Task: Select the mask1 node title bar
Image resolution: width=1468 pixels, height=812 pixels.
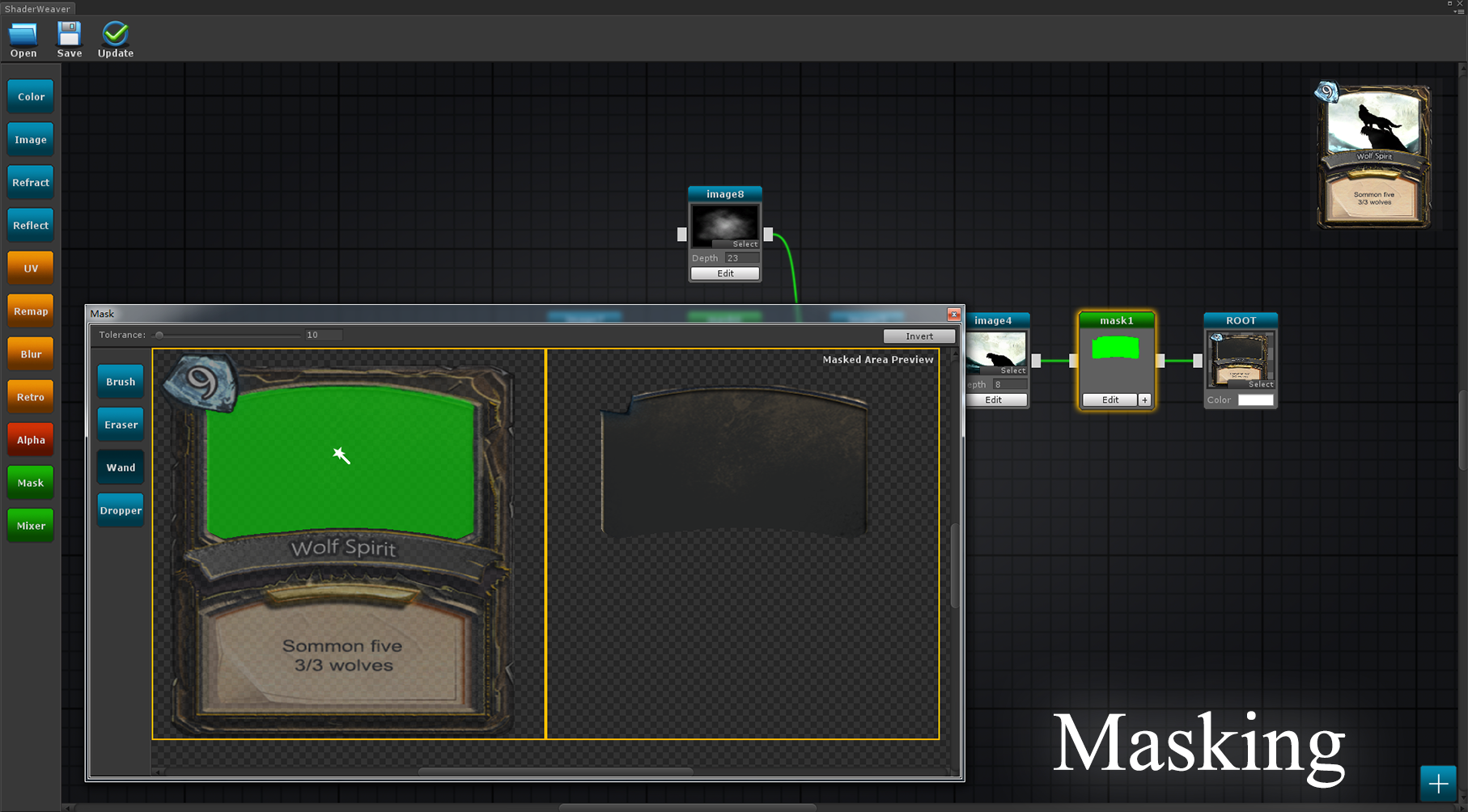Action: pyautogui.click(x=1116, y=320)
